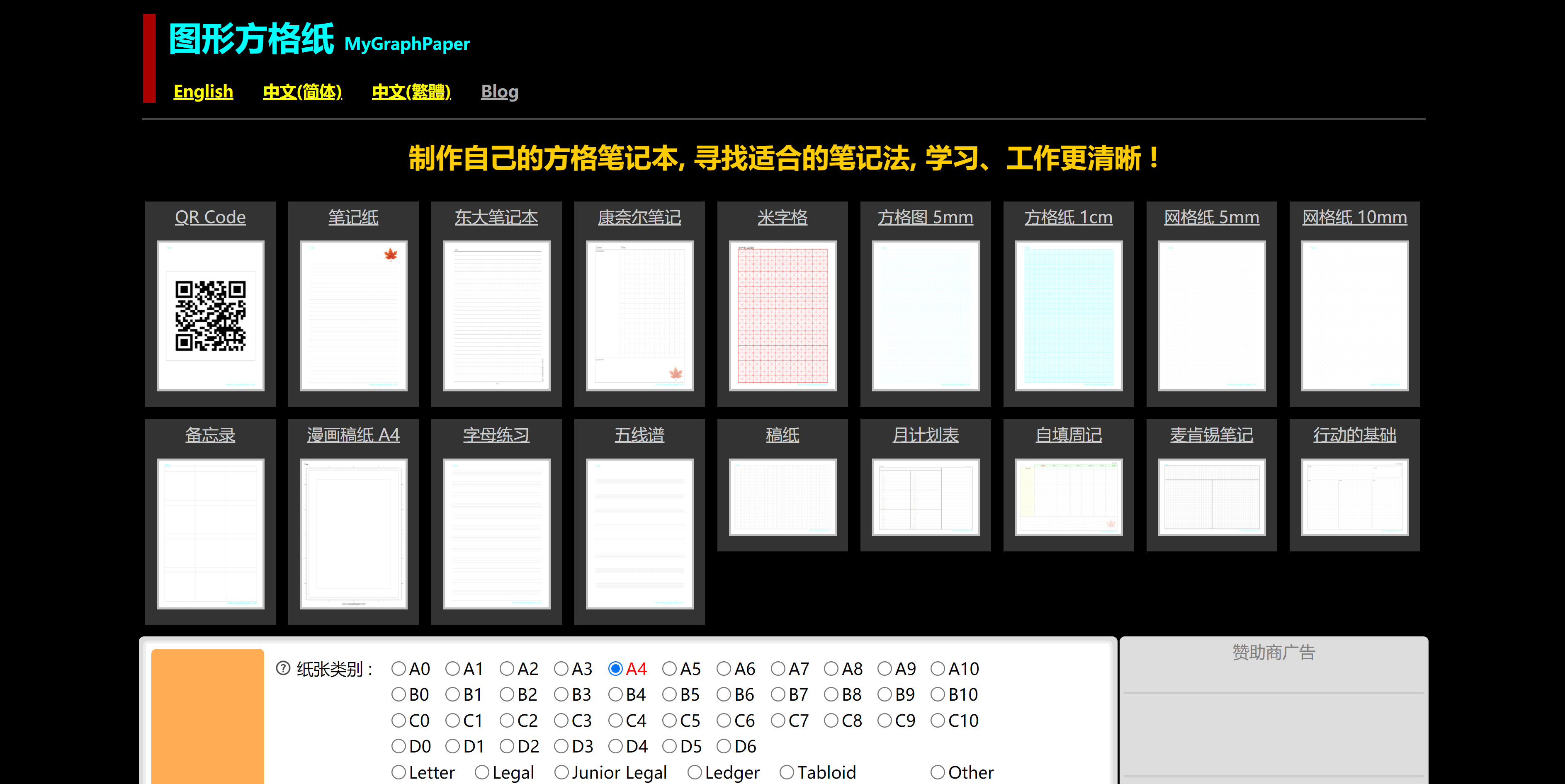
Task: Open the 五线谱 preview thumbnail
Action: [x=640, y=534]
